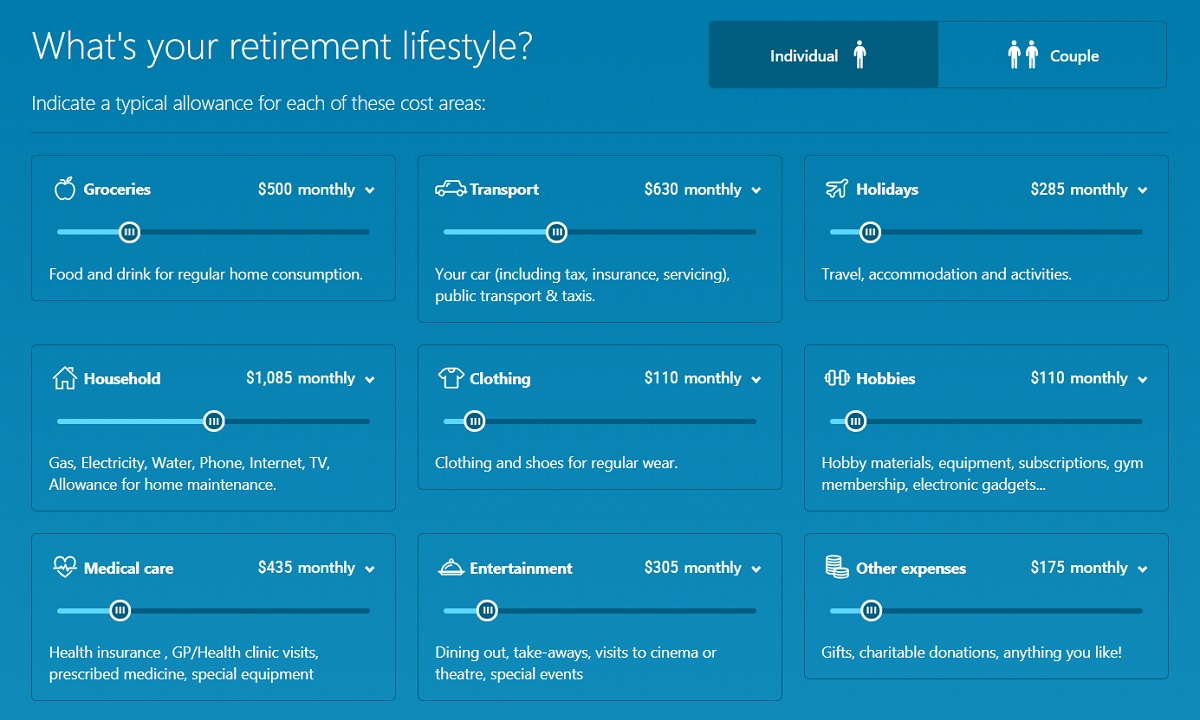Click the Household house icon
Viewport: 1200px width, 720px height.
(64, 378)
